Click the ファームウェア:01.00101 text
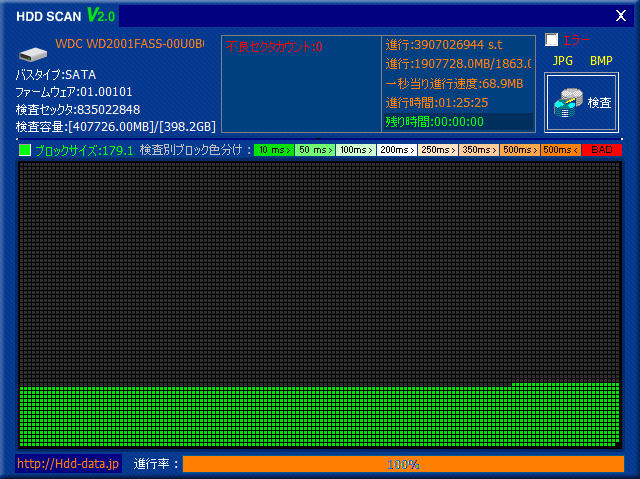The width and height of the screenshot is (640, 479). click(74, 92)
